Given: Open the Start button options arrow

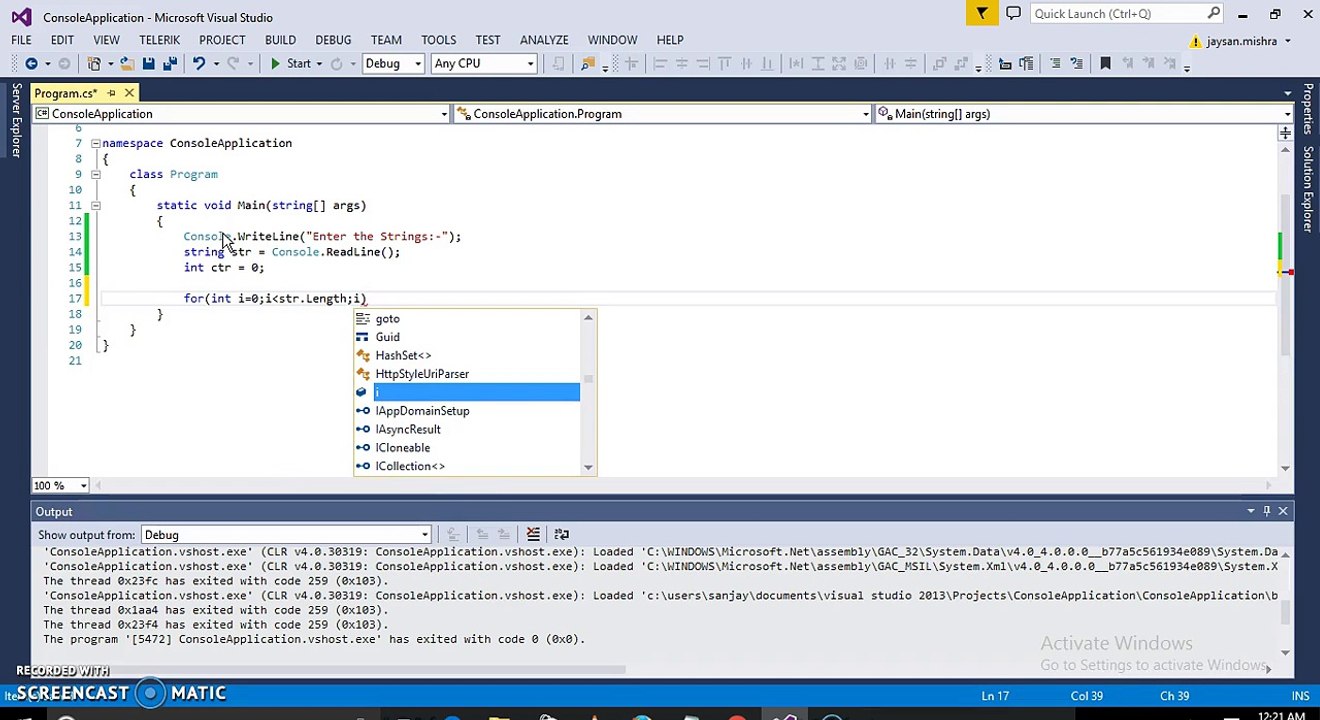Looking at the screenshot, I should (319, 64).
